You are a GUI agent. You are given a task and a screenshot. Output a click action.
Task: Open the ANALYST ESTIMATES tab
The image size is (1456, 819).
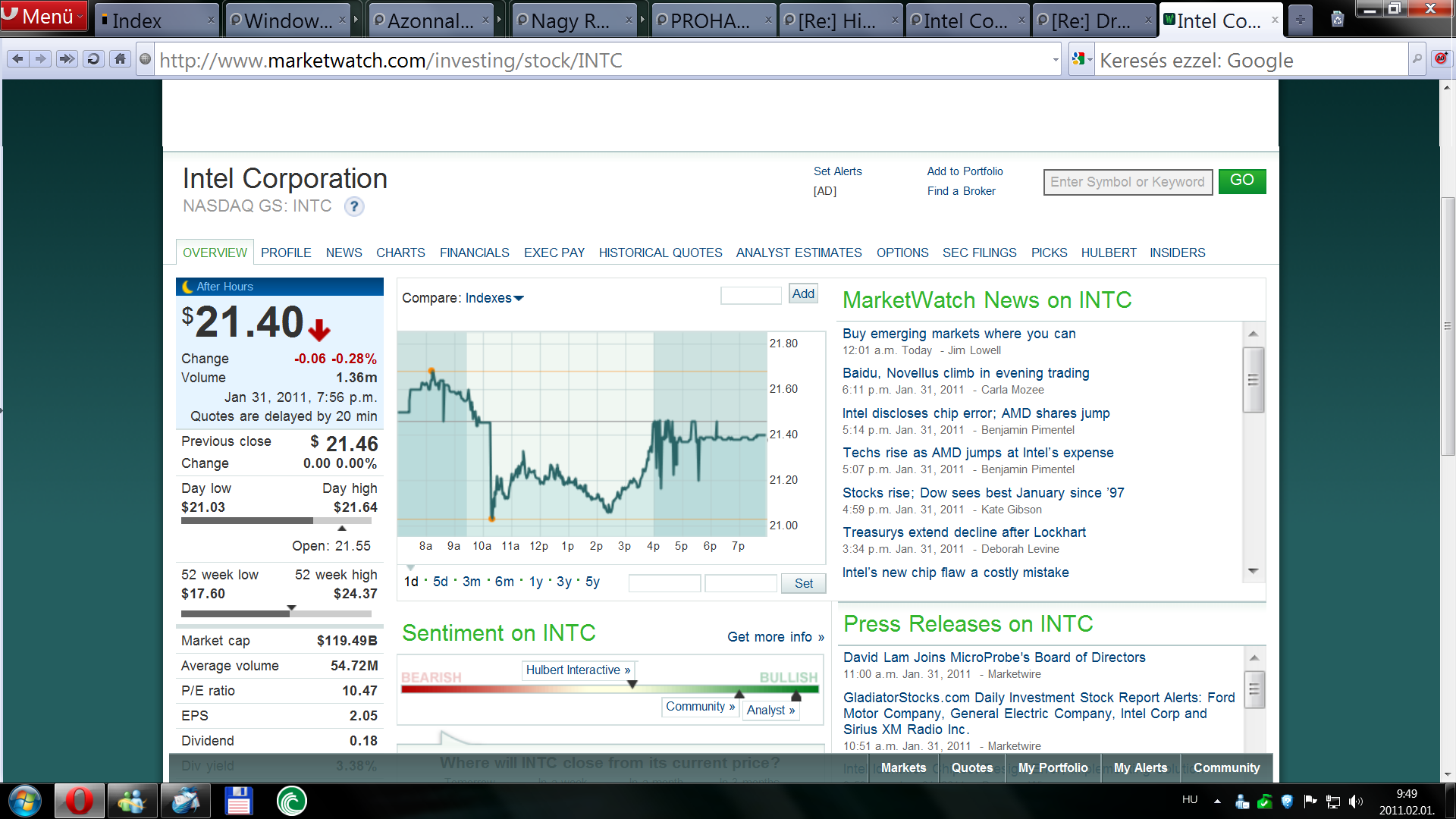[x=799, y=253]
